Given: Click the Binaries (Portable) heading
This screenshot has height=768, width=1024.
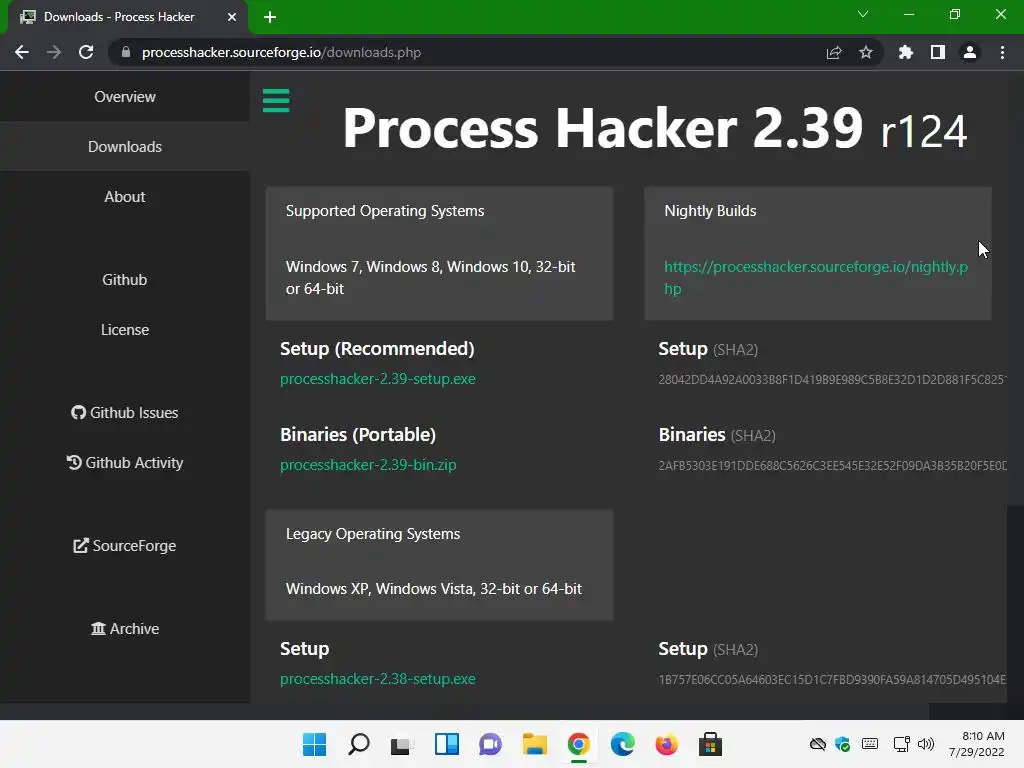Looking at the screenshot, I should [358, 435].
